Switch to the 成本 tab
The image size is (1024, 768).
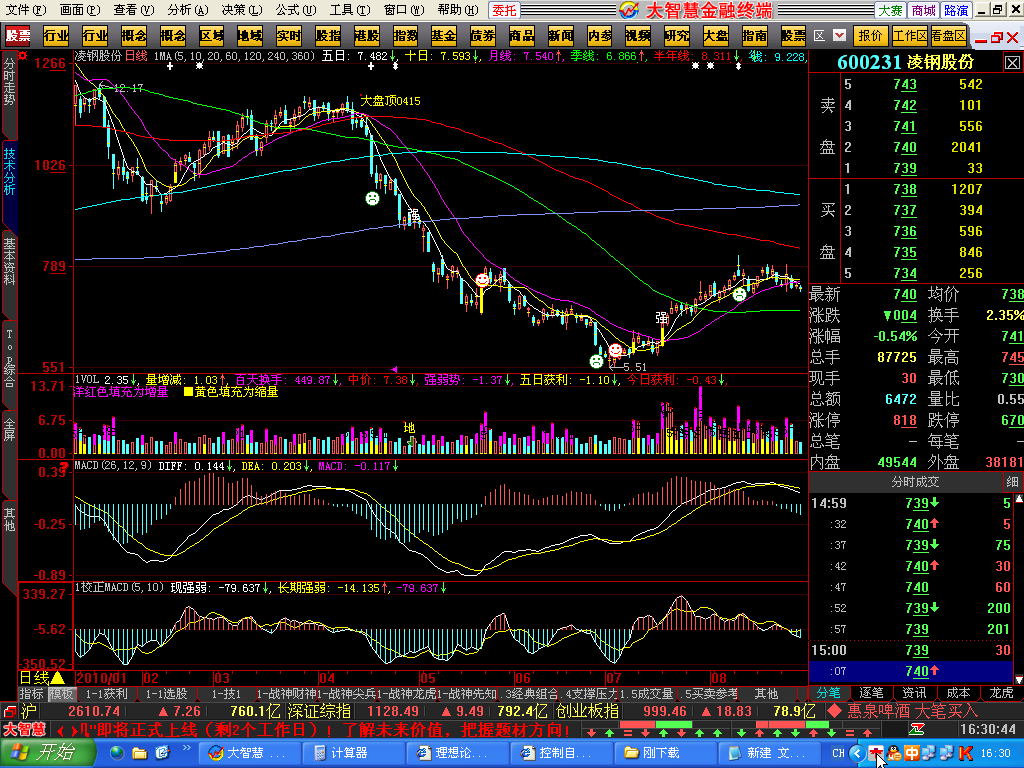click(958, 693)
